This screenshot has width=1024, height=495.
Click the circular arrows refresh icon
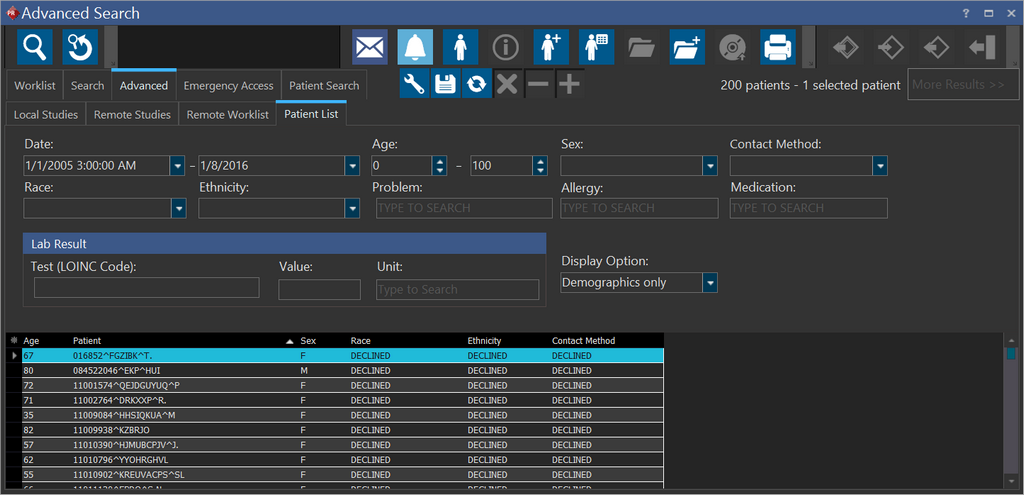tap(477, 84)
